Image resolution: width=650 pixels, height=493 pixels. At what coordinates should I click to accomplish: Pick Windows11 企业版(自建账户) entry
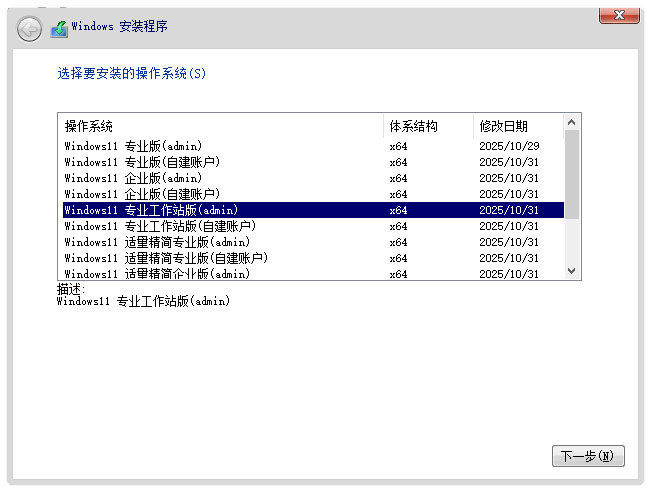(142, 194)
